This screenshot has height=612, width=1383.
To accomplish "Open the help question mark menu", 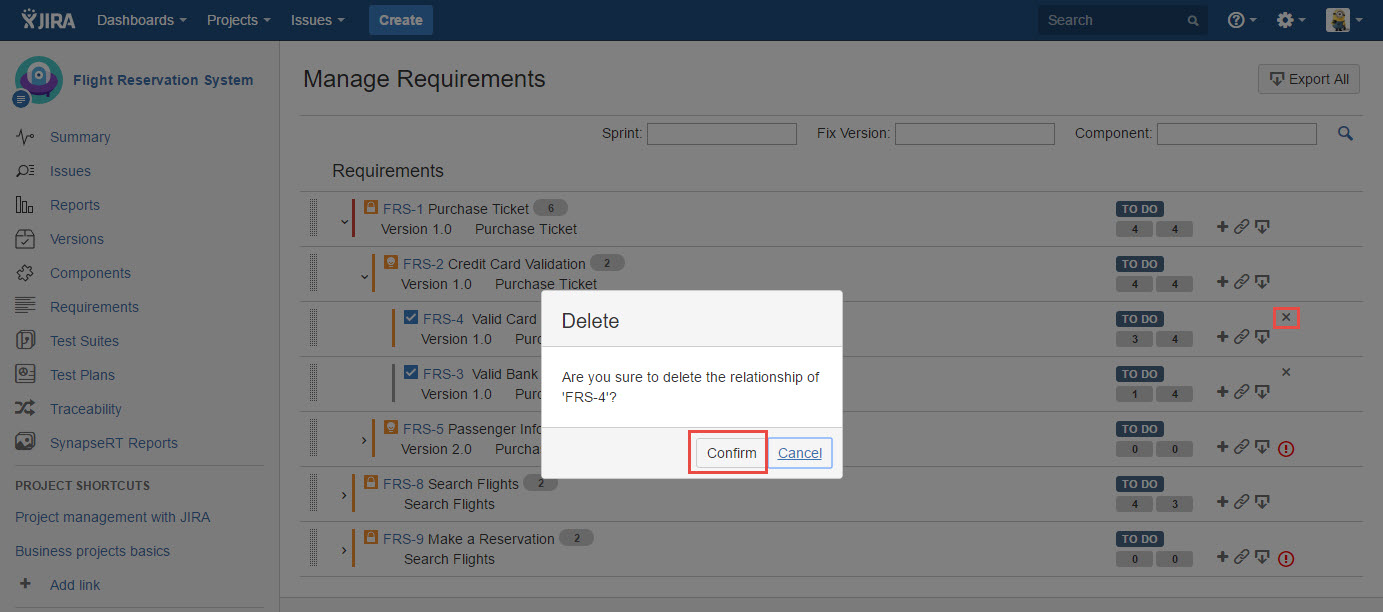I will pyautogui.click(x=1241, y=20).
